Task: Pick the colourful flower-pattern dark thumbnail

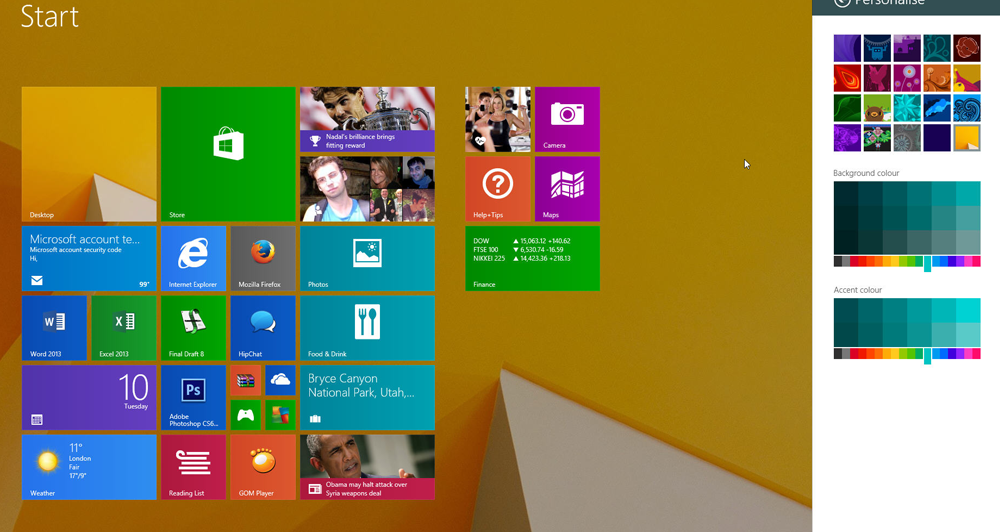Action: point(877,138)
